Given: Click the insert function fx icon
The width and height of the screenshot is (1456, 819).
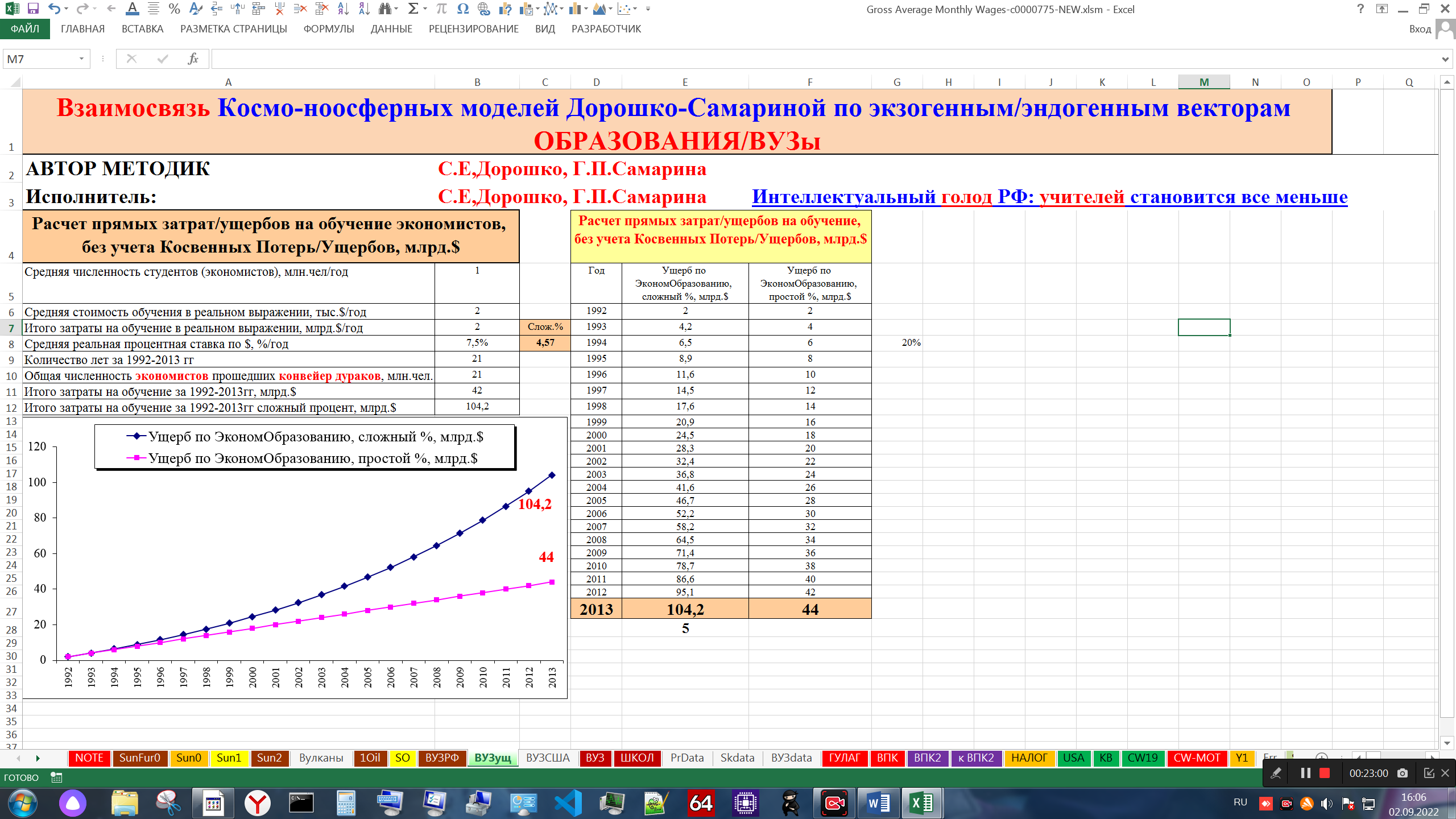Looking at the screenshot, I should 193,59.
